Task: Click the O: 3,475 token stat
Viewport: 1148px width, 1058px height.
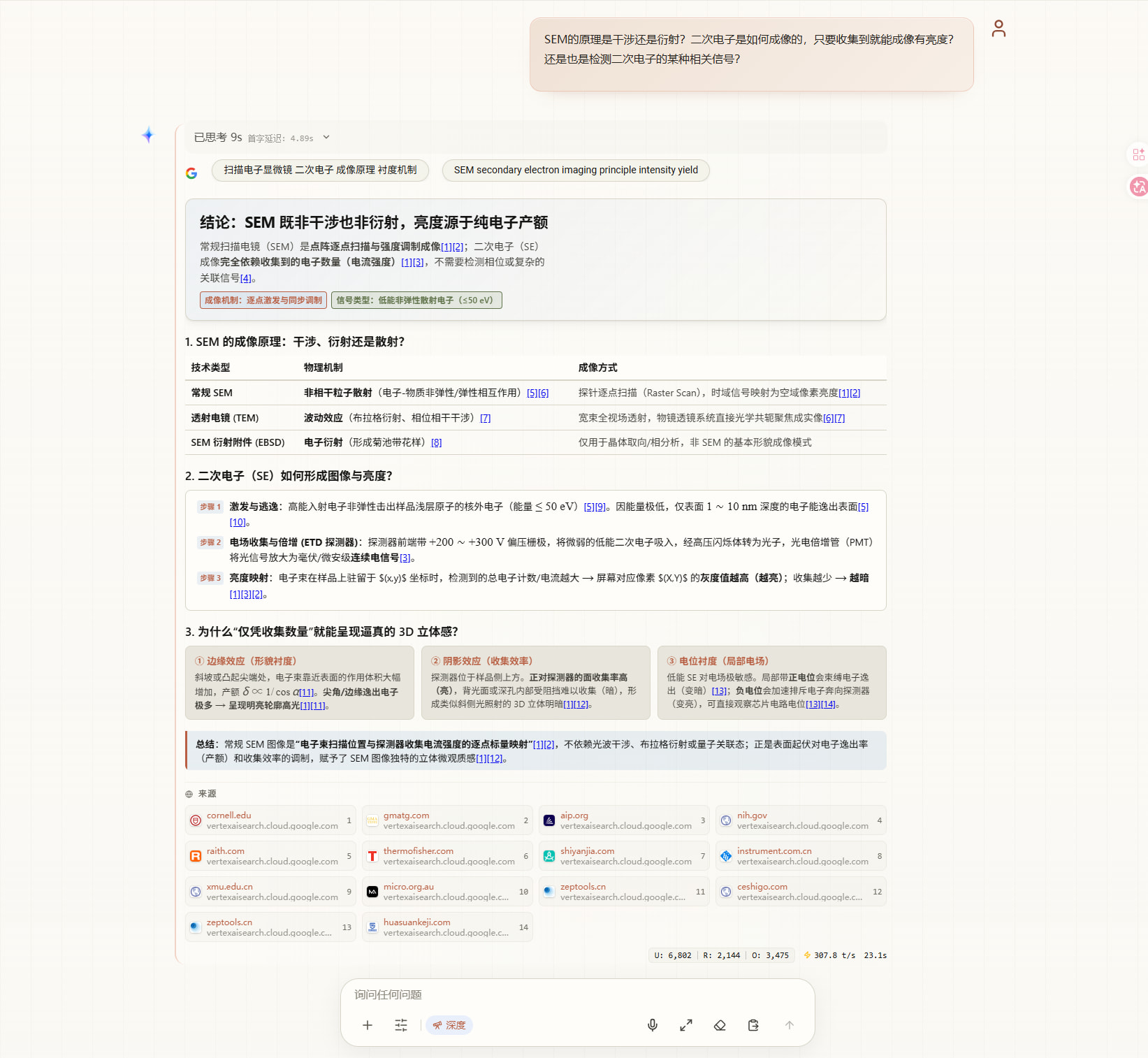Action: tap(770, 955)
